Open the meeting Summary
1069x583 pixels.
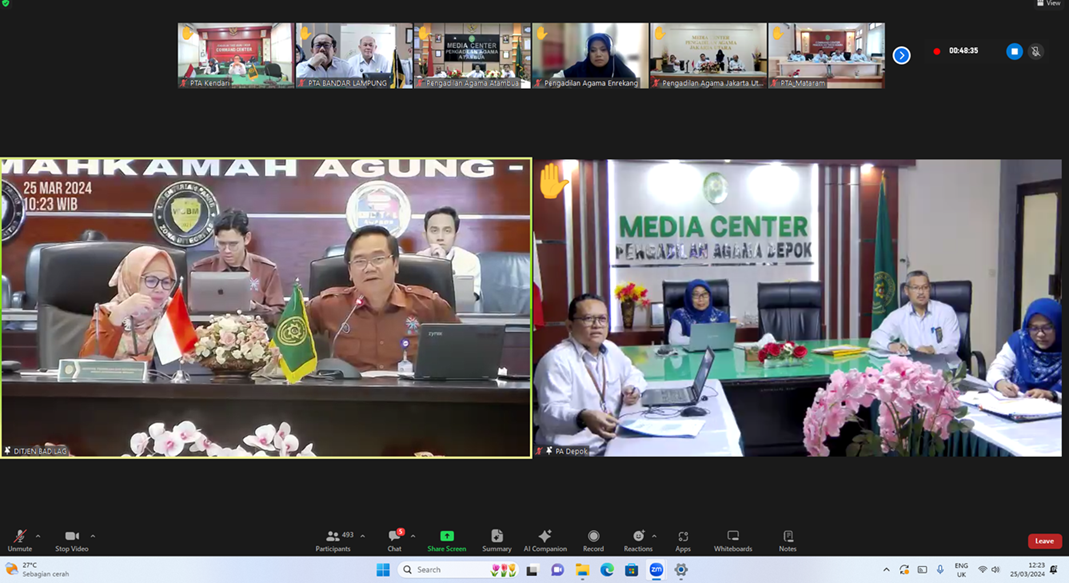496,540
